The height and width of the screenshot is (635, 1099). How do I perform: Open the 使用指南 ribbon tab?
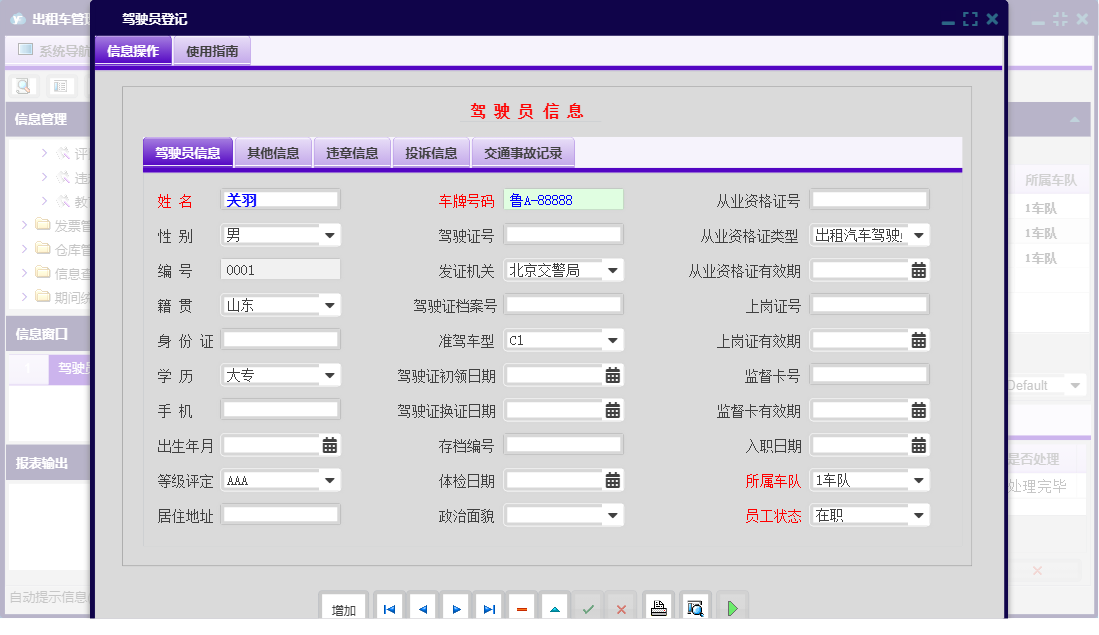click(211, 50)
